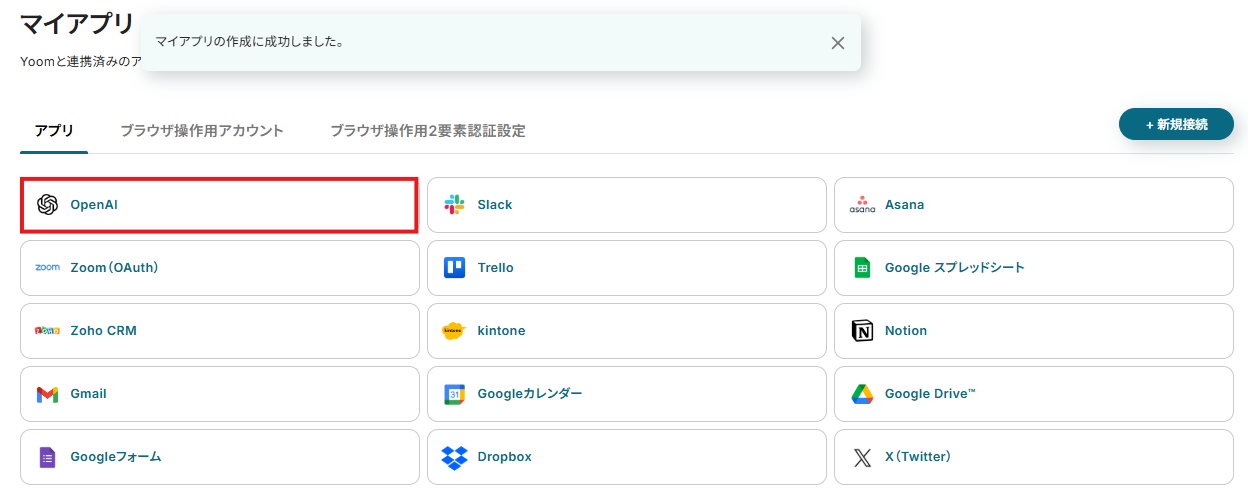Open the Google スプレッドシート label
The height and width of the screenshot is (494, 1248).
pos(954,267)
